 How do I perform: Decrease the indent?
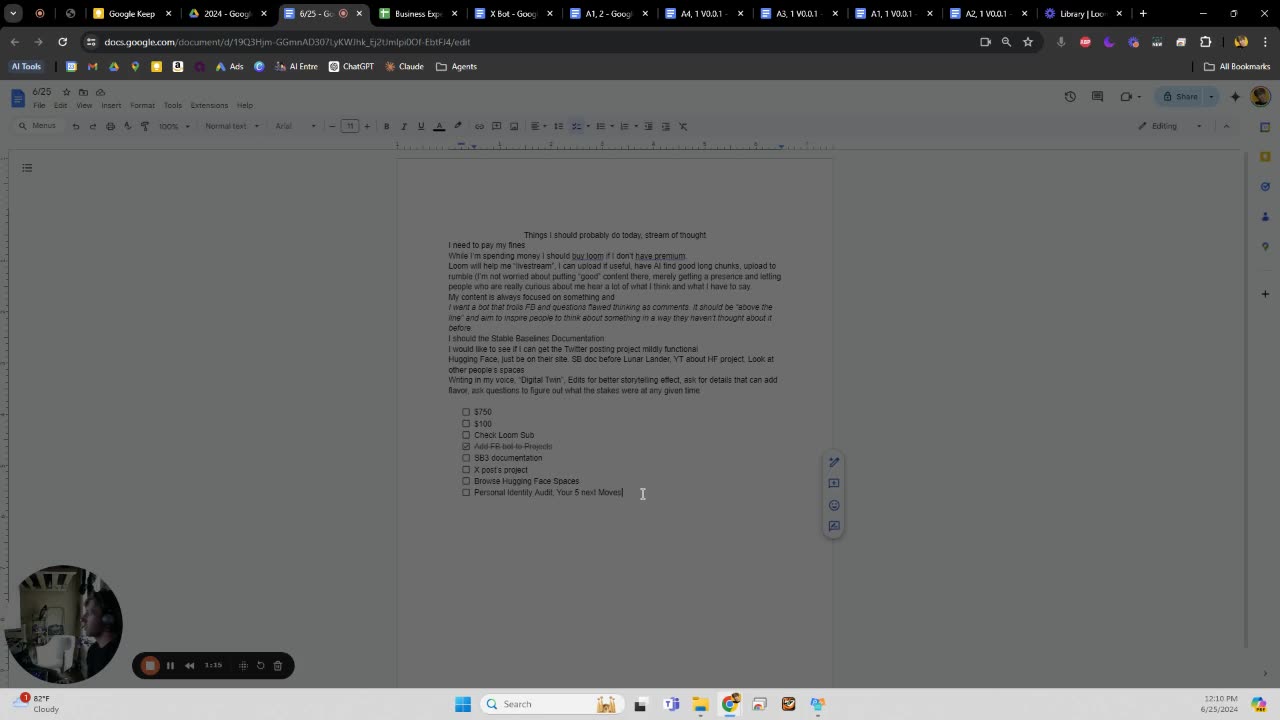coord(648,126)
